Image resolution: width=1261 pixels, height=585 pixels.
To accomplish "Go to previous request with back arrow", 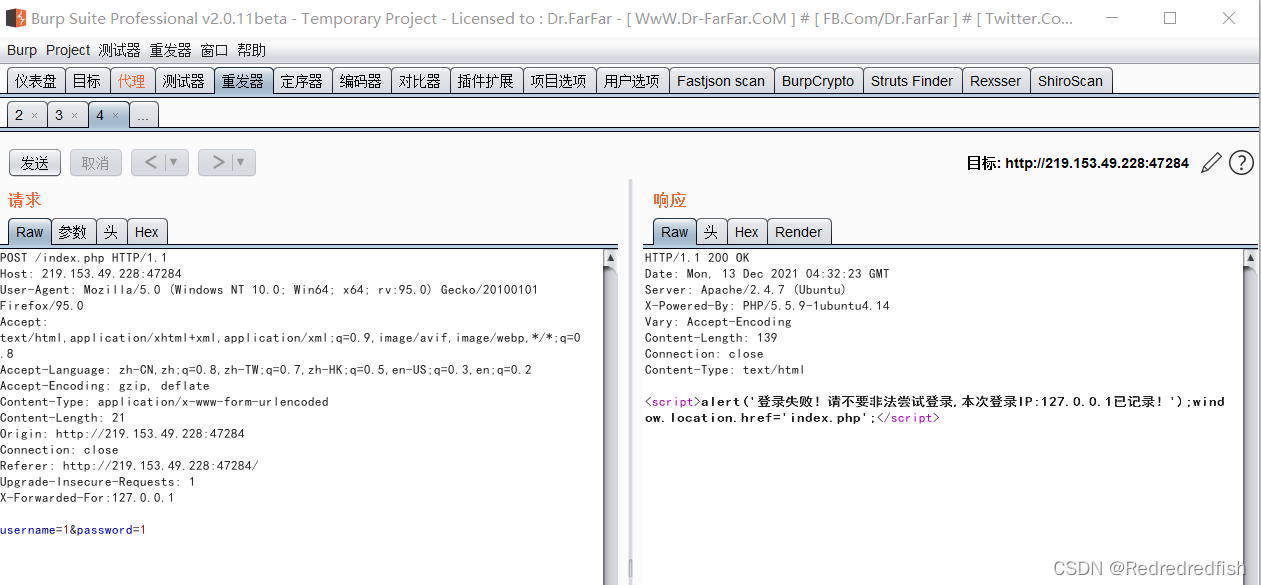I will tap(150, 162).
